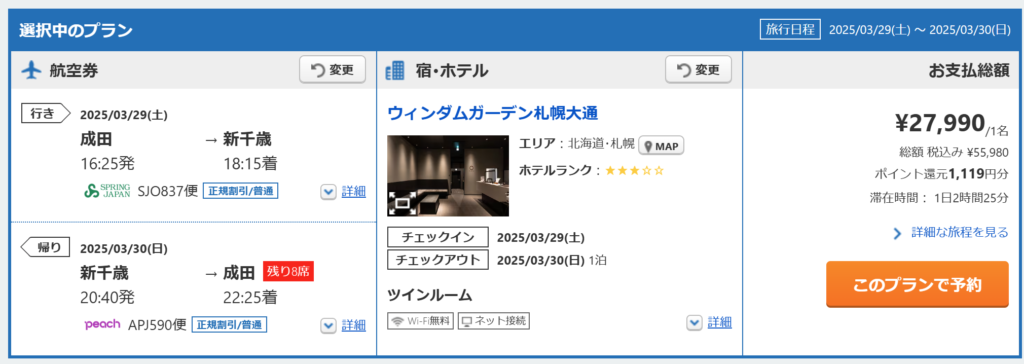Click 正規割引/普通 fare badge for APJ590便
The image size is (1024, 364).
click(x=230, y=324)
